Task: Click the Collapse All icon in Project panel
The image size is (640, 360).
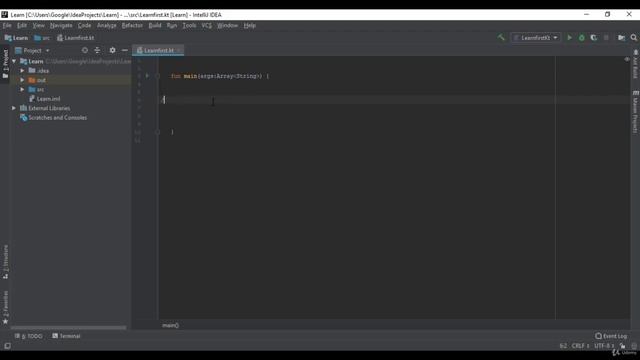Action: click(97, 50)
